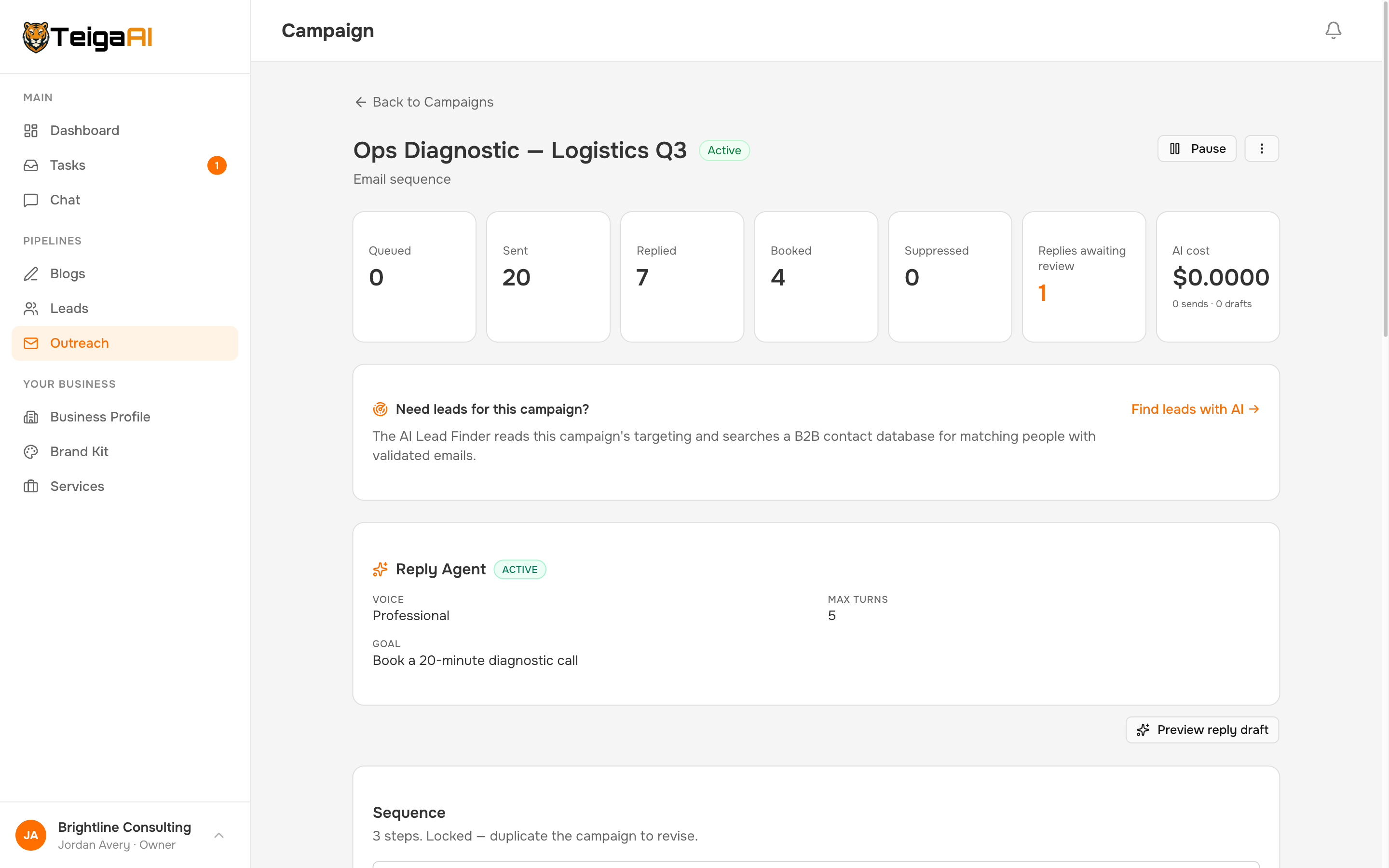Click 'Need leads for this campaign?' heading
The image size is (1389, 868).
(x=492, y=409)
